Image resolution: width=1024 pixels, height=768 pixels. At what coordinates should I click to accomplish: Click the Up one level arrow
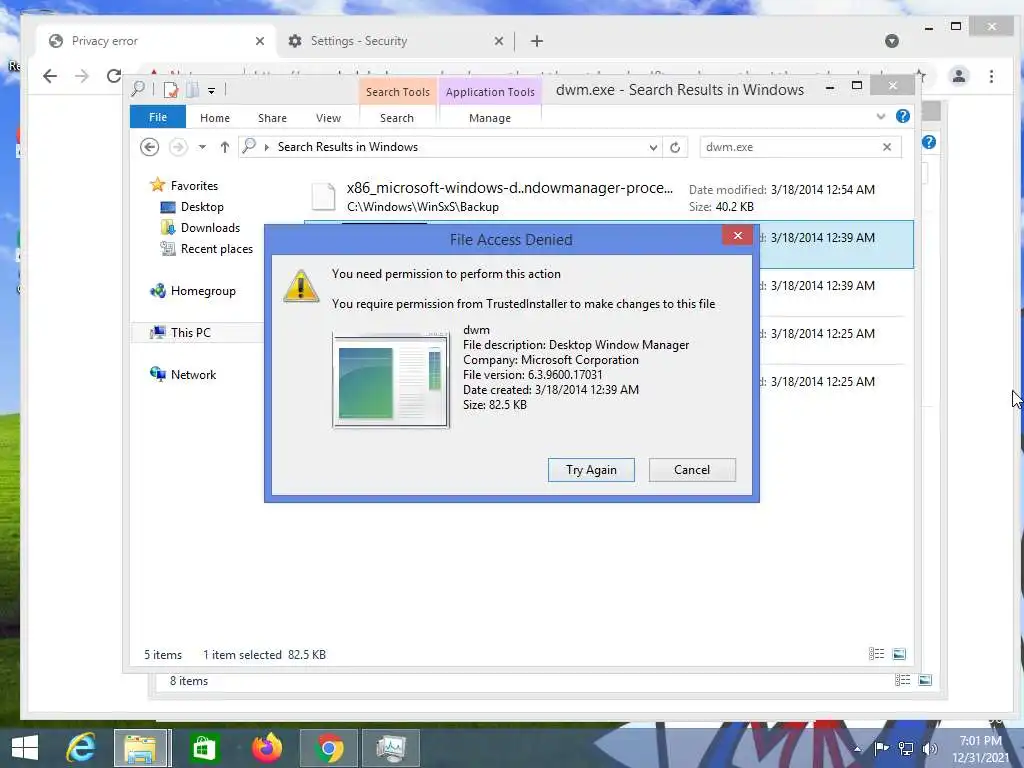tap(225, 147)
